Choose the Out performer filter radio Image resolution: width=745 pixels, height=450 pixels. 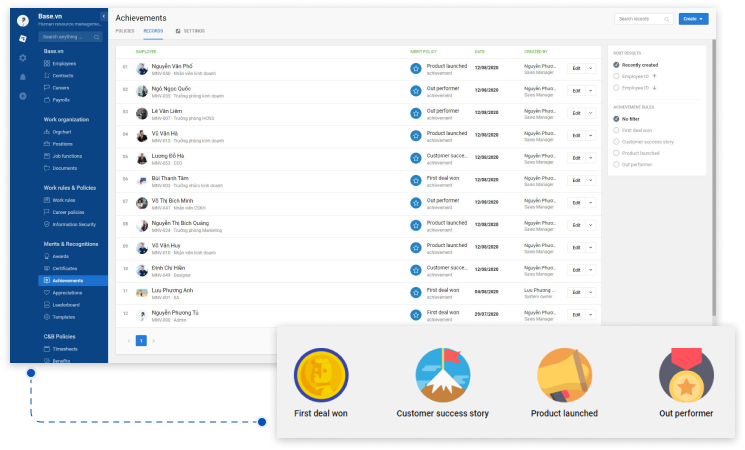tap(616, 163)
